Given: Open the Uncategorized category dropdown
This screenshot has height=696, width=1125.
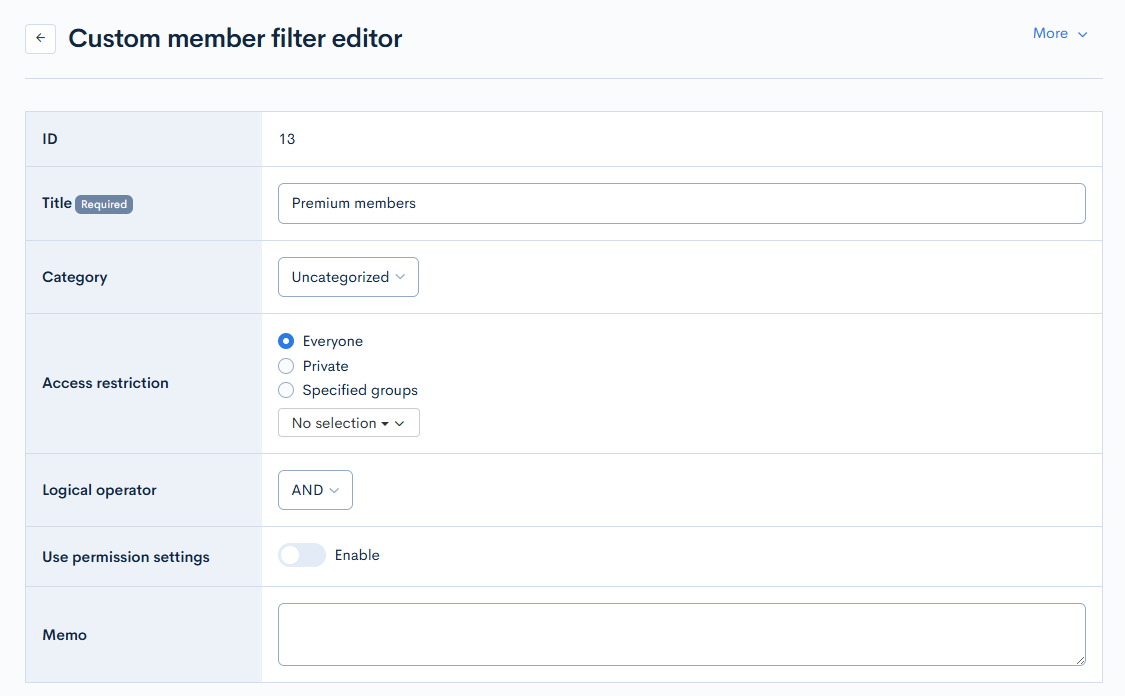Looking at the screenshot, I should [x=348, y=277].
